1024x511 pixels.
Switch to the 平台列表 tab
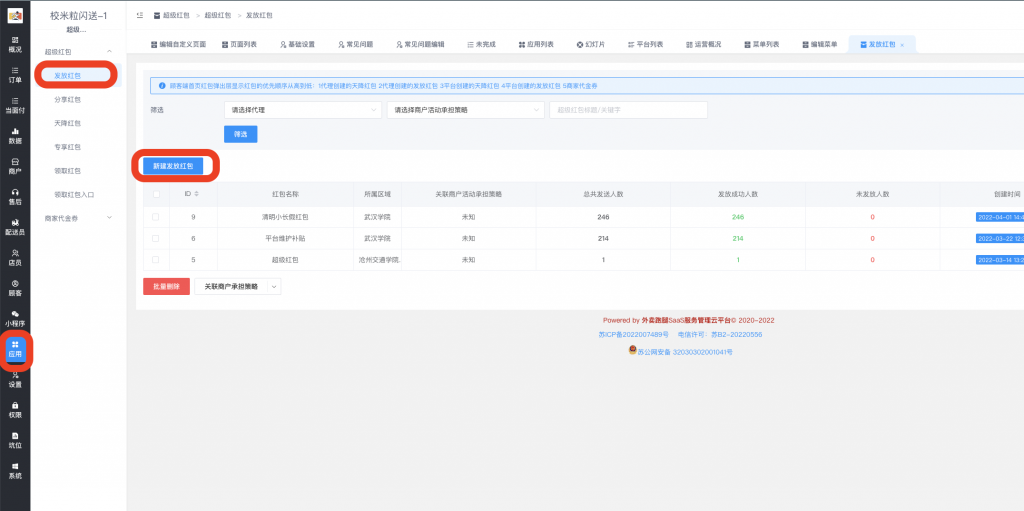646,44
